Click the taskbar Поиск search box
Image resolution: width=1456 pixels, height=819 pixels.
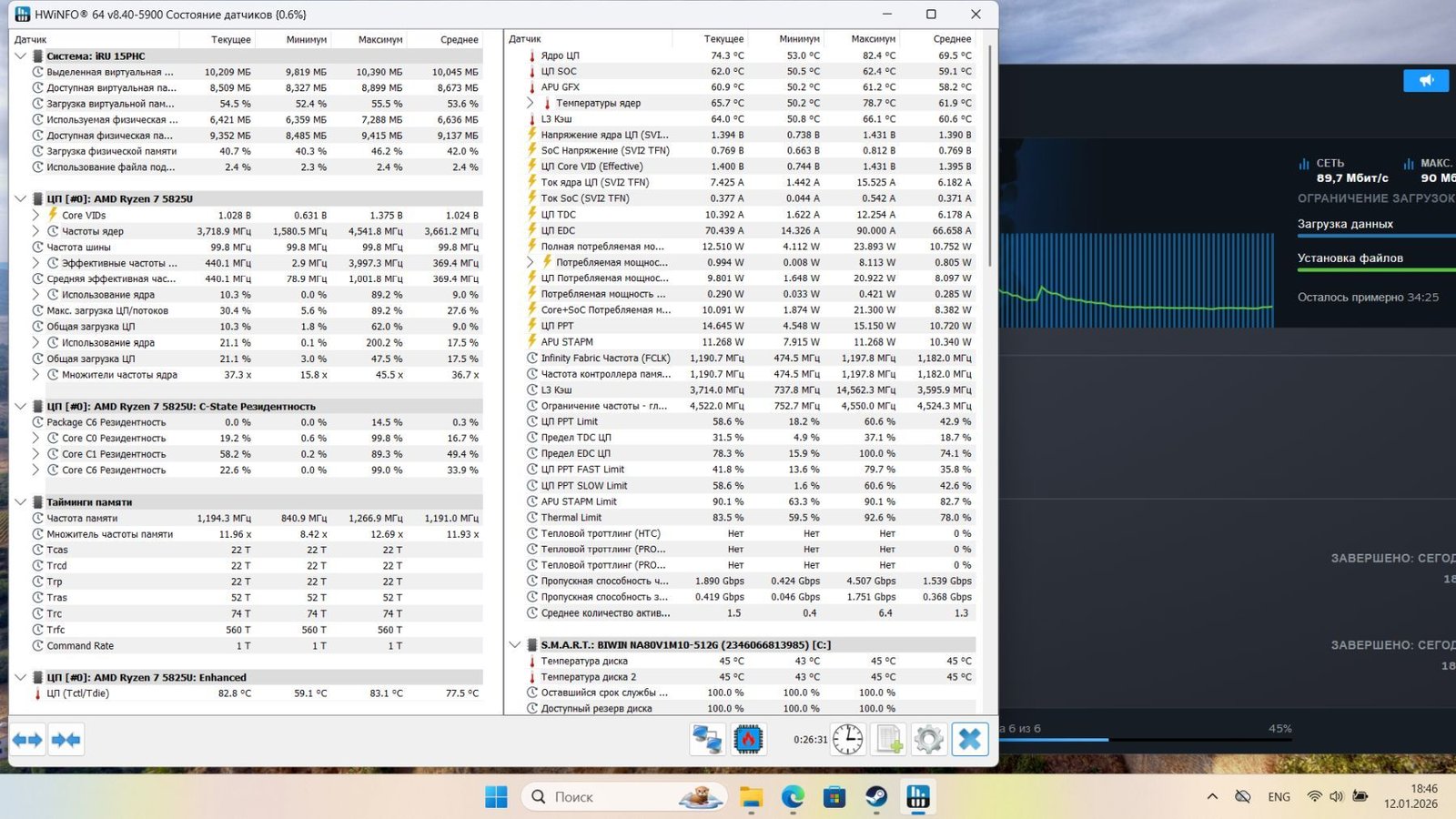(x=623, y=797)
